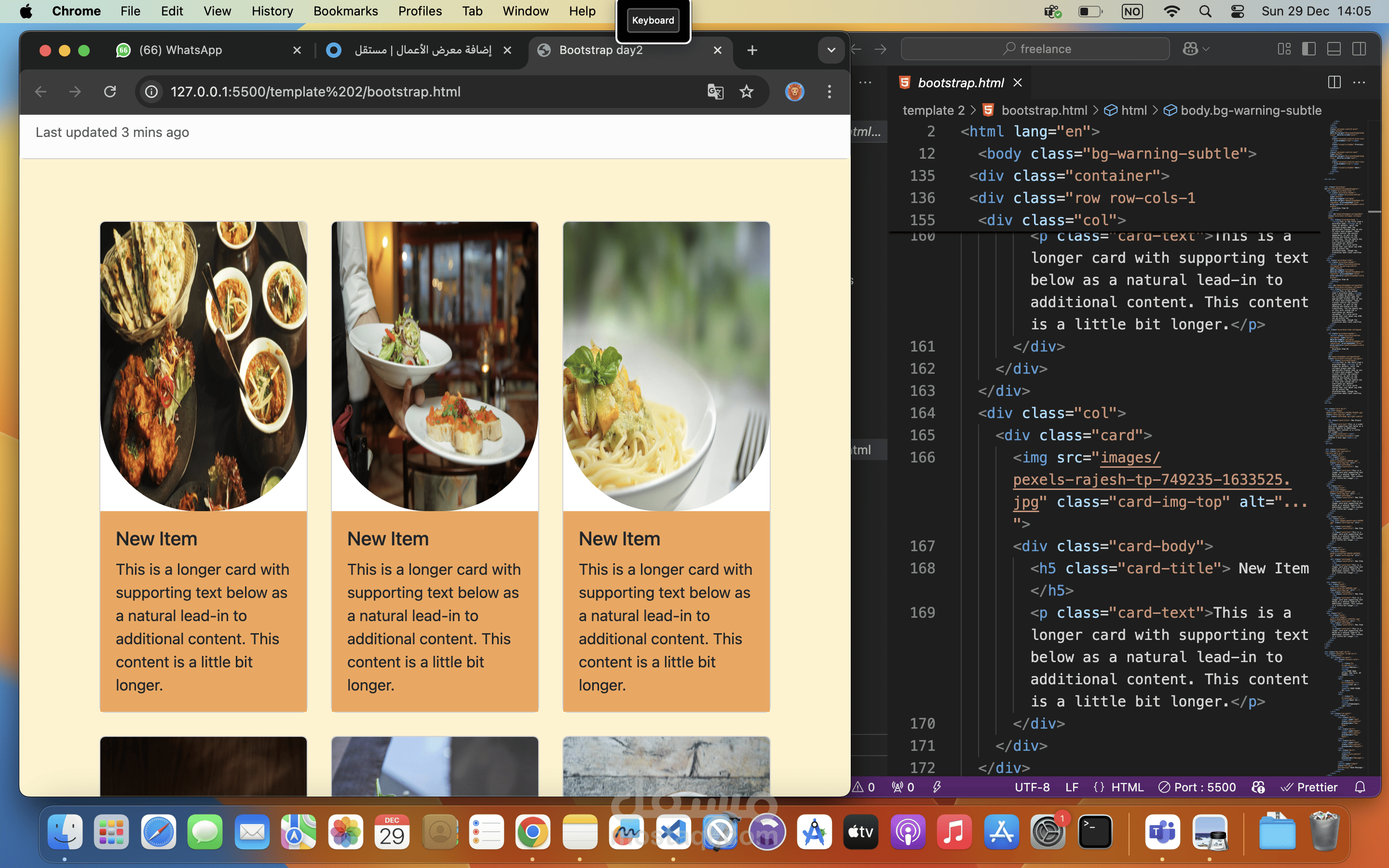1389x868 pixels.
Task: Expand the Chrome tab search dropdown
Action: click(x=831, y=50)
